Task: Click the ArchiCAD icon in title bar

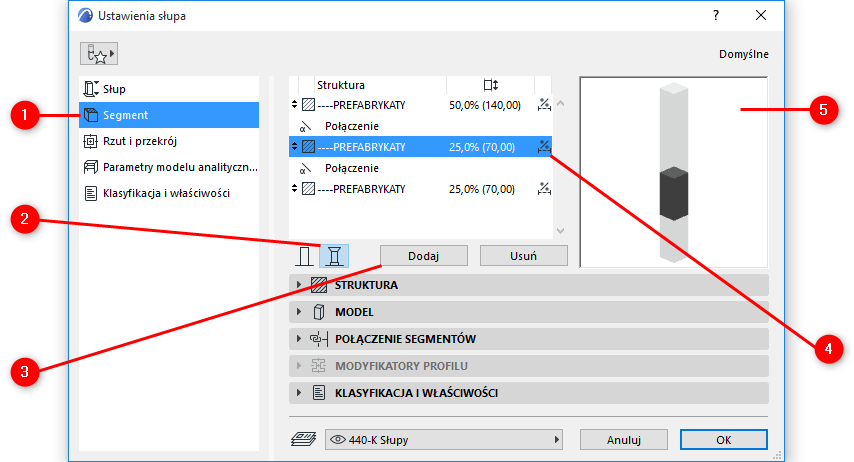Action: [x=86, y=15]
